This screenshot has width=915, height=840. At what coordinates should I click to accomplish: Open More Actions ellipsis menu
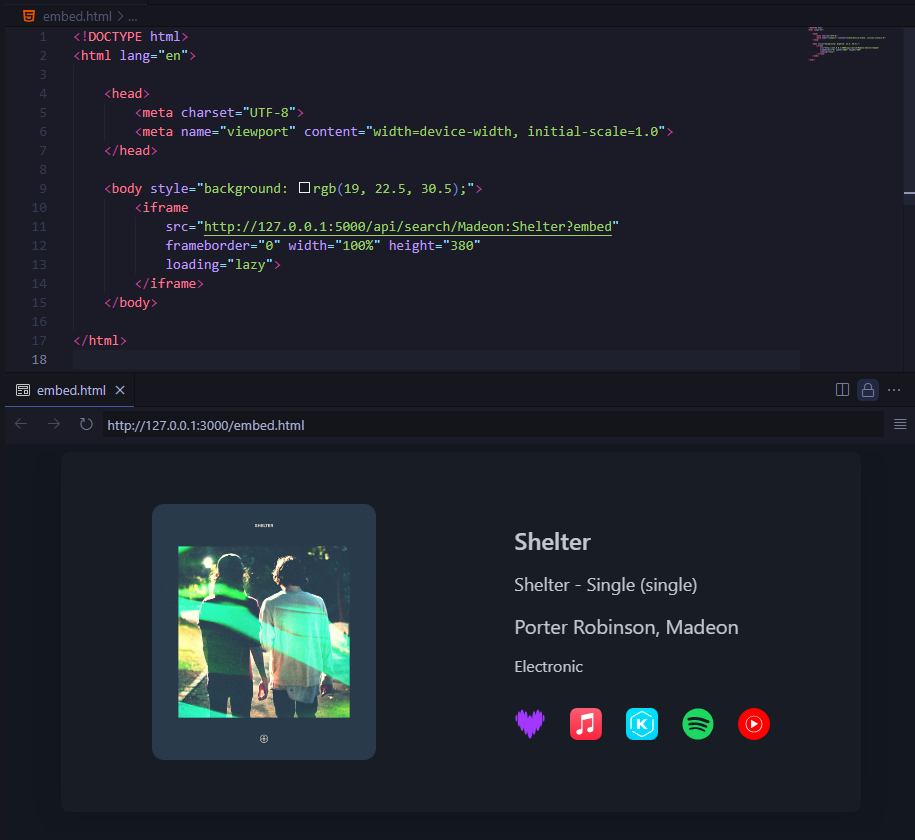click(894, 390)
